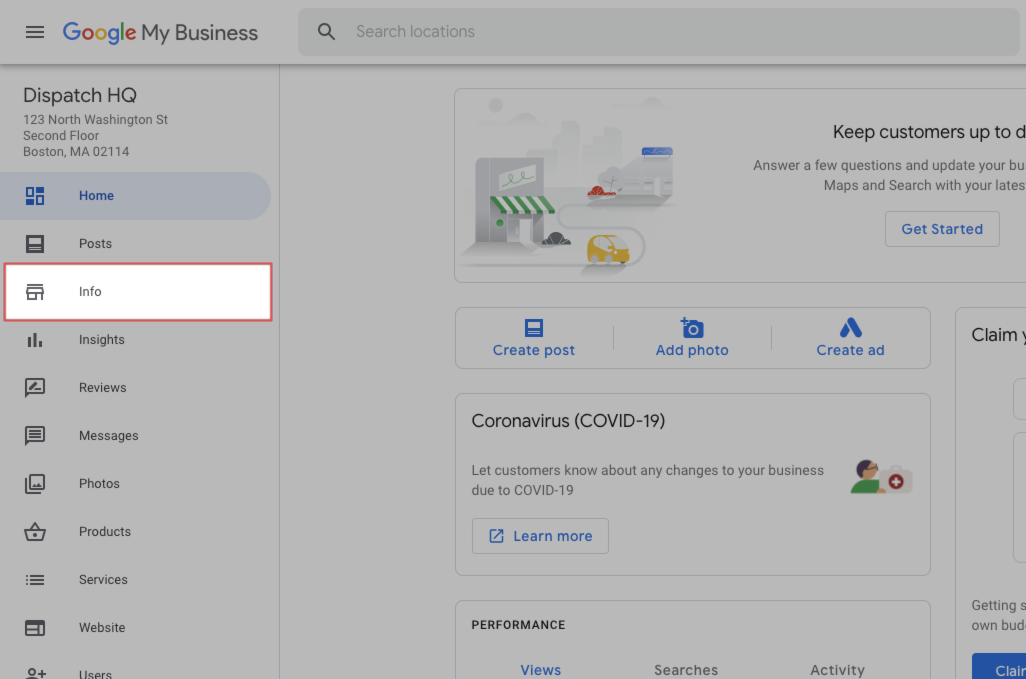Click Learn more in the COVID-19 card

click(540, 536)
